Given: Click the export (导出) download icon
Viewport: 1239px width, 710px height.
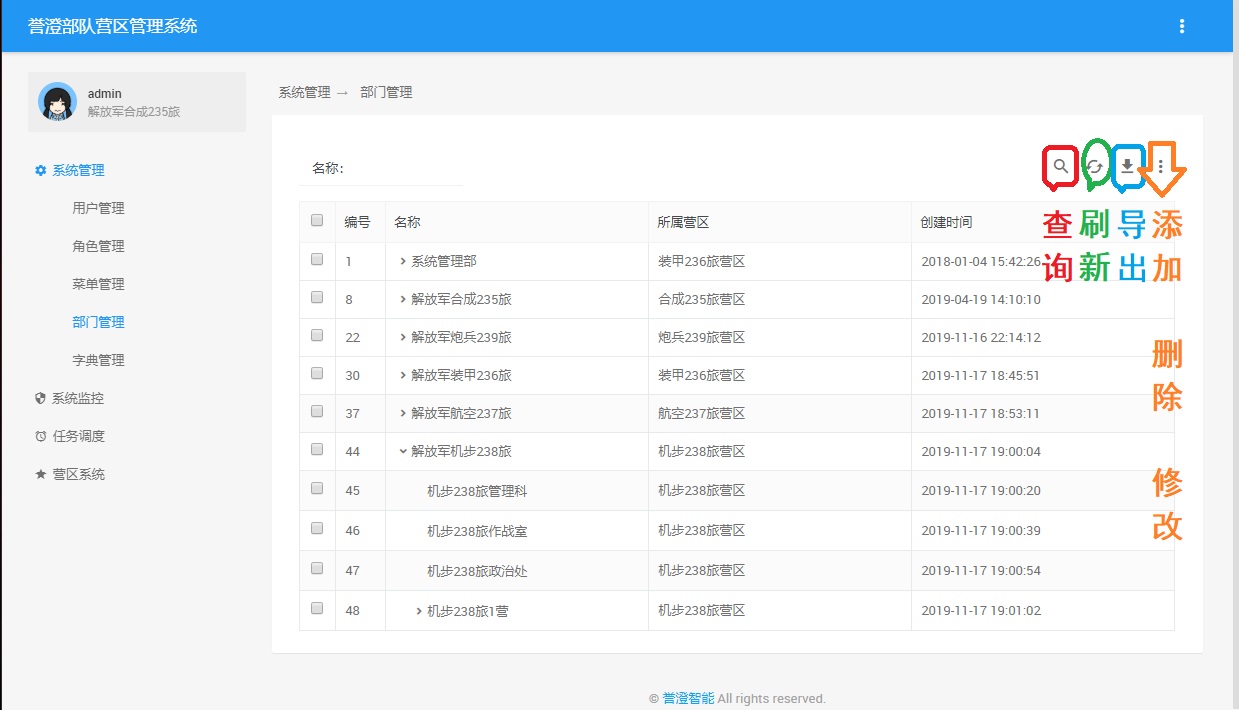Looking at the screenshot, I should 1127,166.
